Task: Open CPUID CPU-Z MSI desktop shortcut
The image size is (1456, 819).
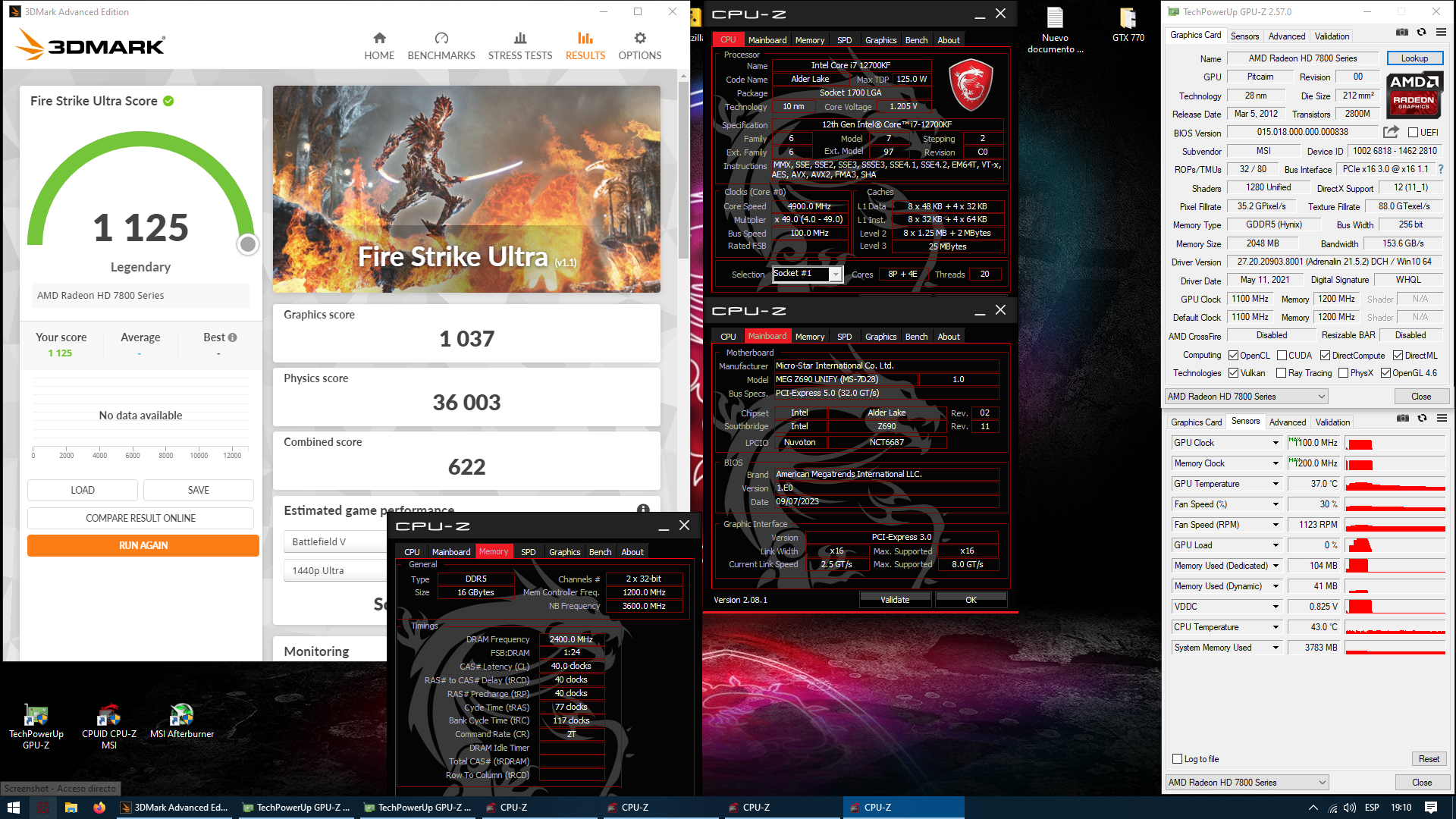Action: point(108,726)
